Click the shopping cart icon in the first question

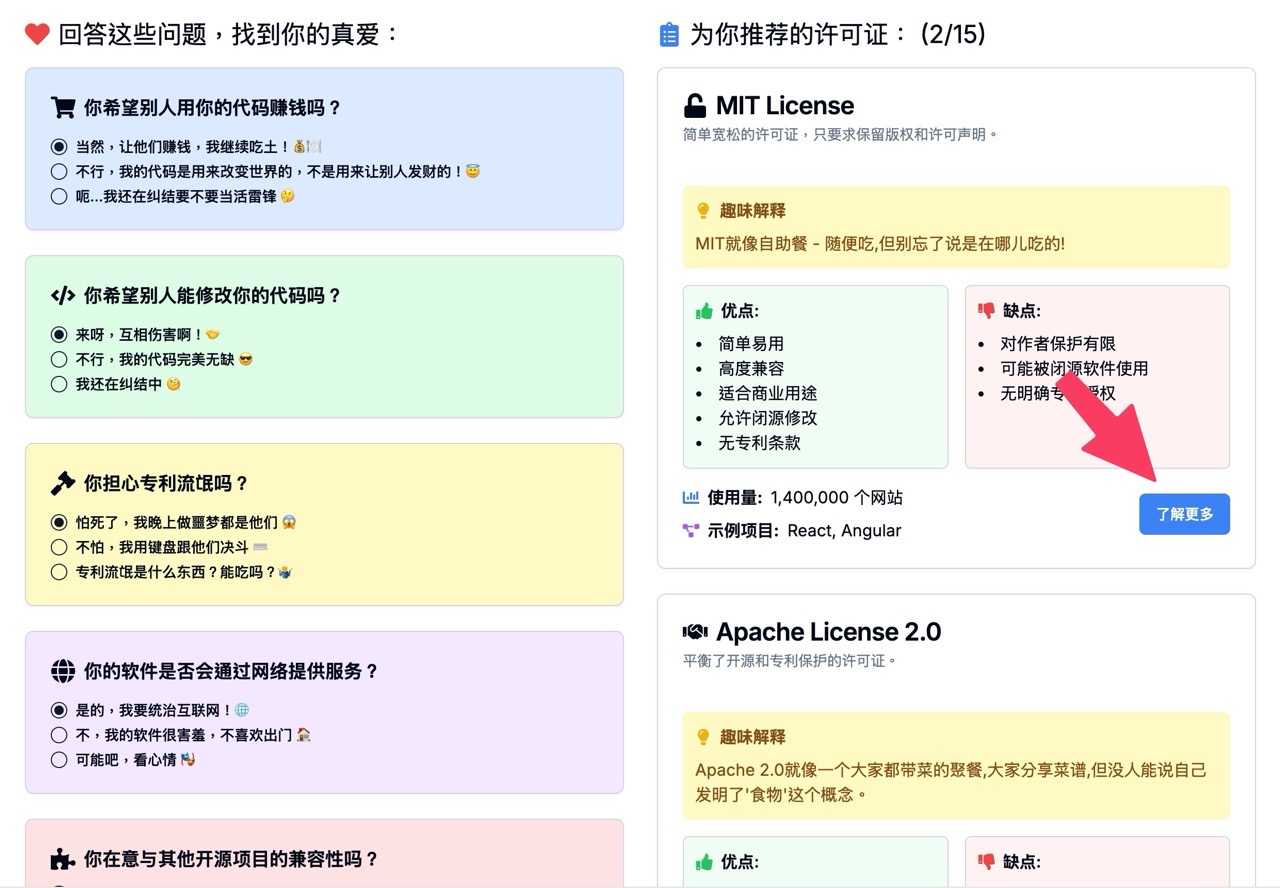tap(63, 108)
